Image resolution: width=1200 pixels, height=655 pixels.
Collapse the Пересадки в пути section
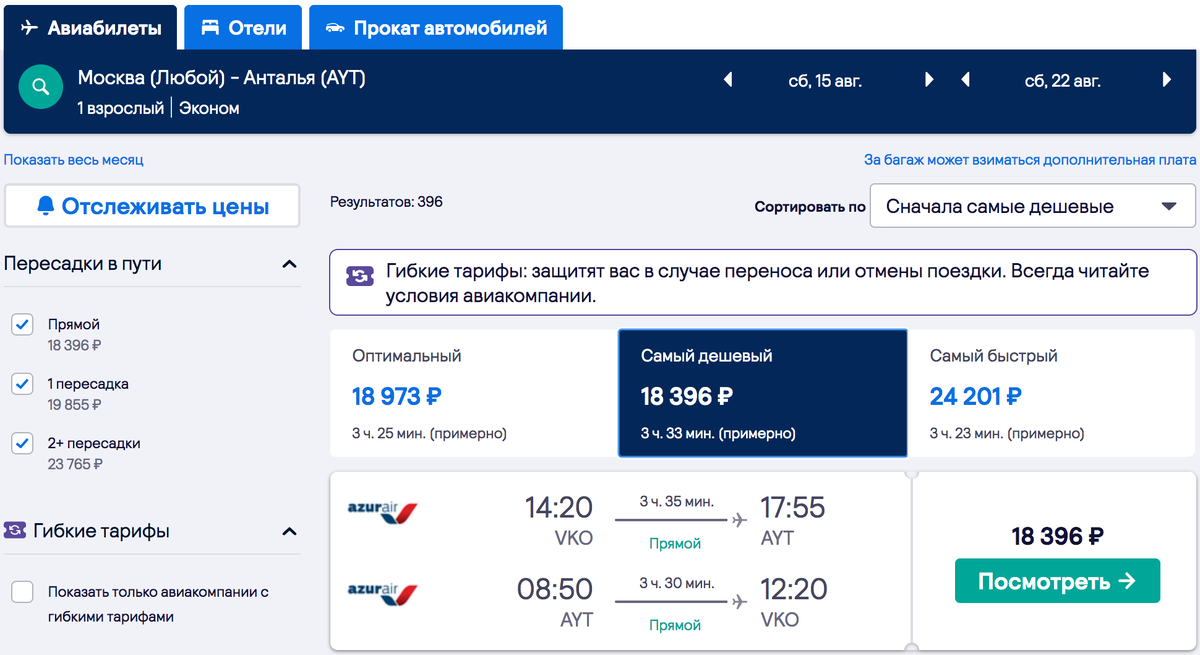pyautogui.click(x=289, y=264)
